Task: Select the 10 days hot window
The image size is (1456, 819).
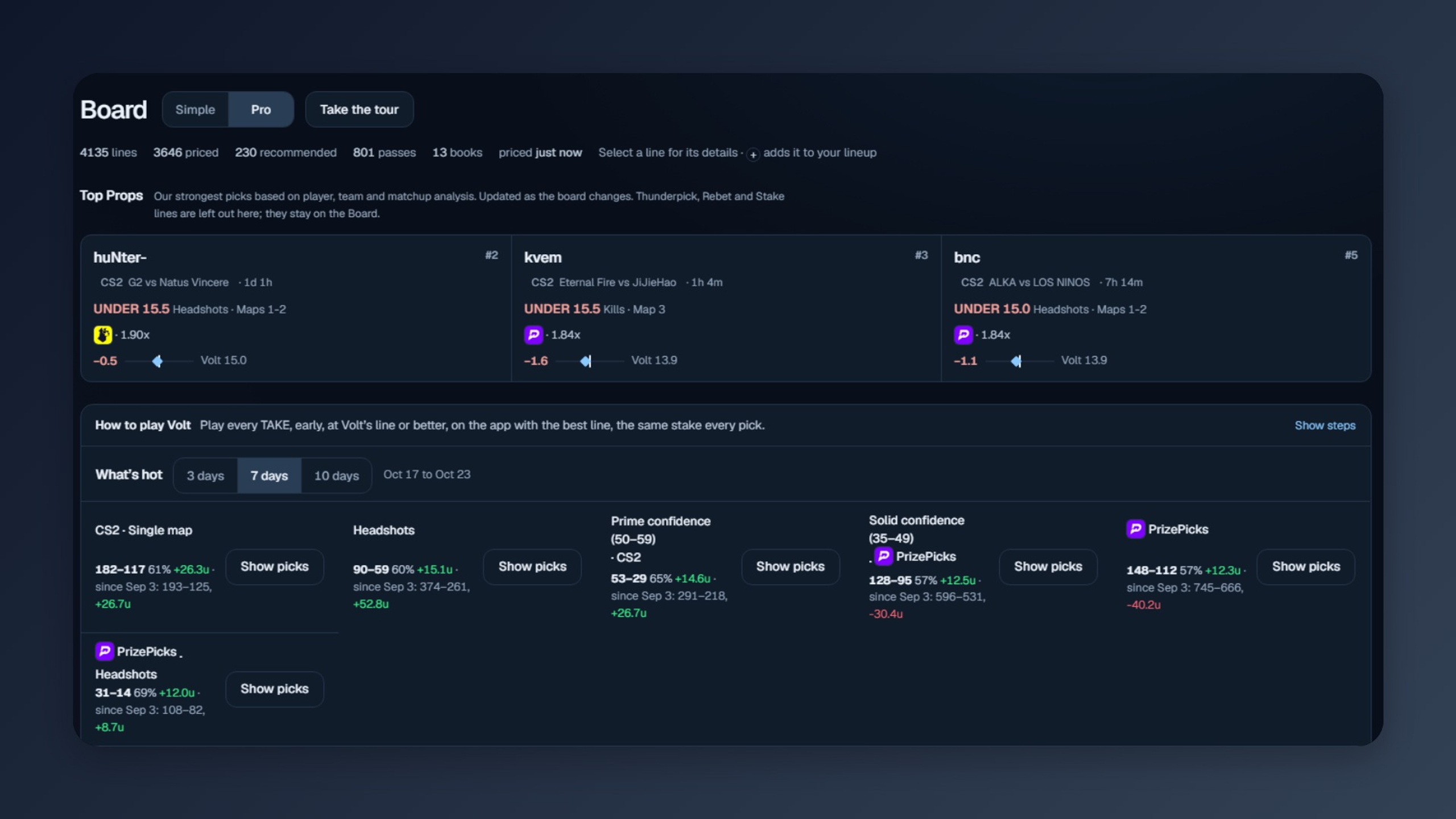Action: 337,475
